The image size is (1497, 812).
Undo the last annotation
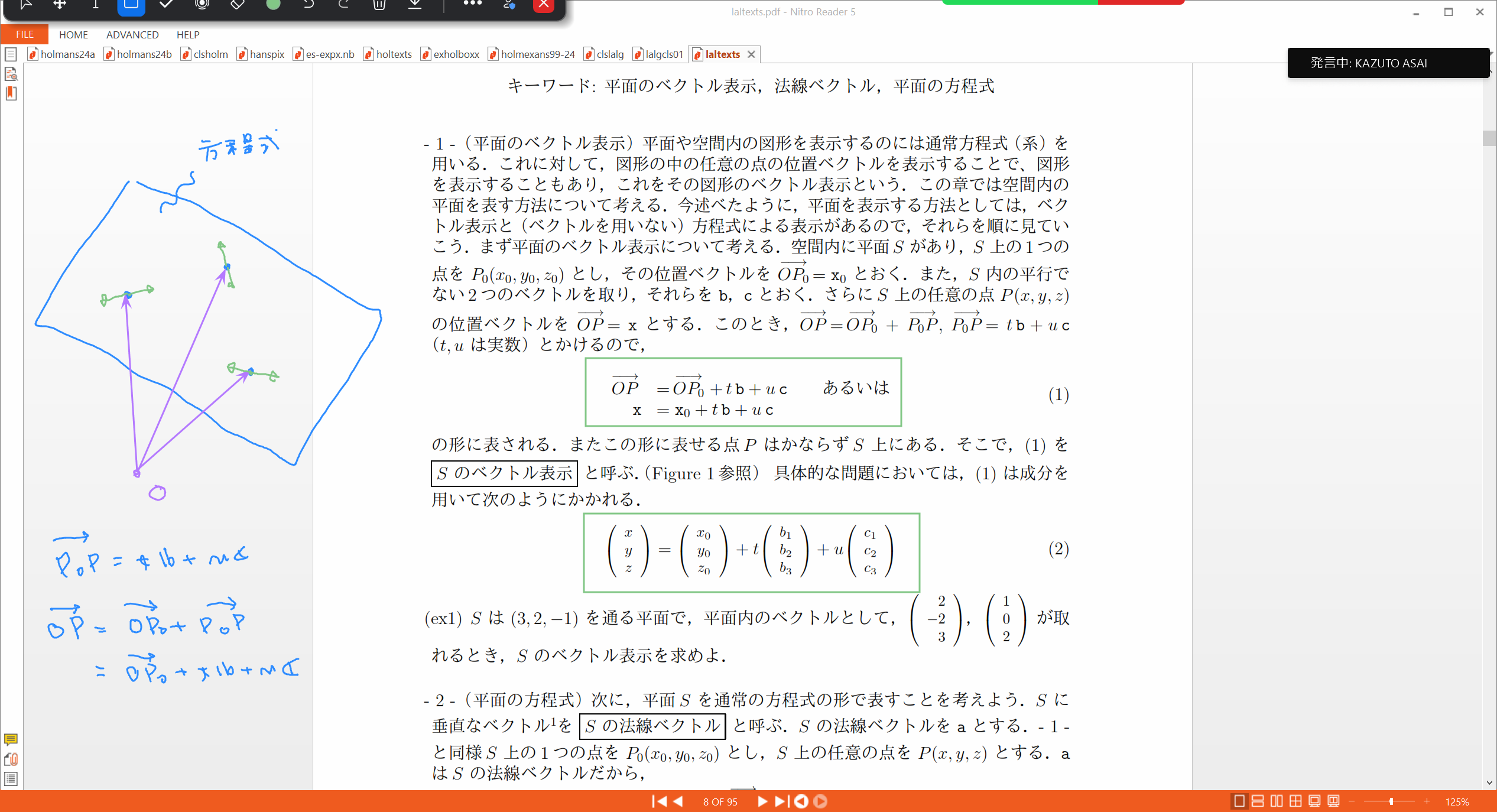(x=309, y=5)
